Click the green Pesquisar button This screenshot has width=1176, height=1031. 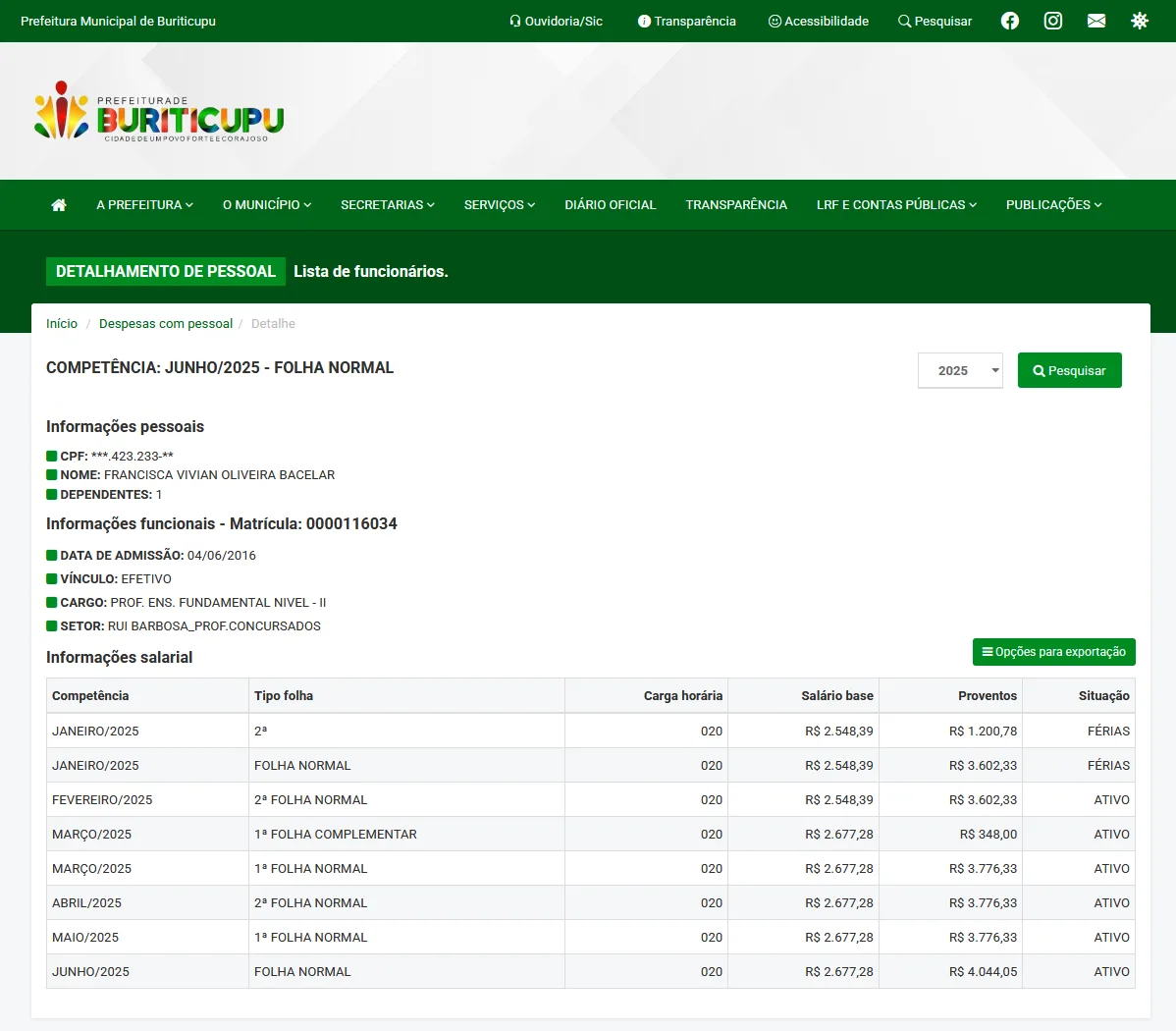coord(1069,370)
